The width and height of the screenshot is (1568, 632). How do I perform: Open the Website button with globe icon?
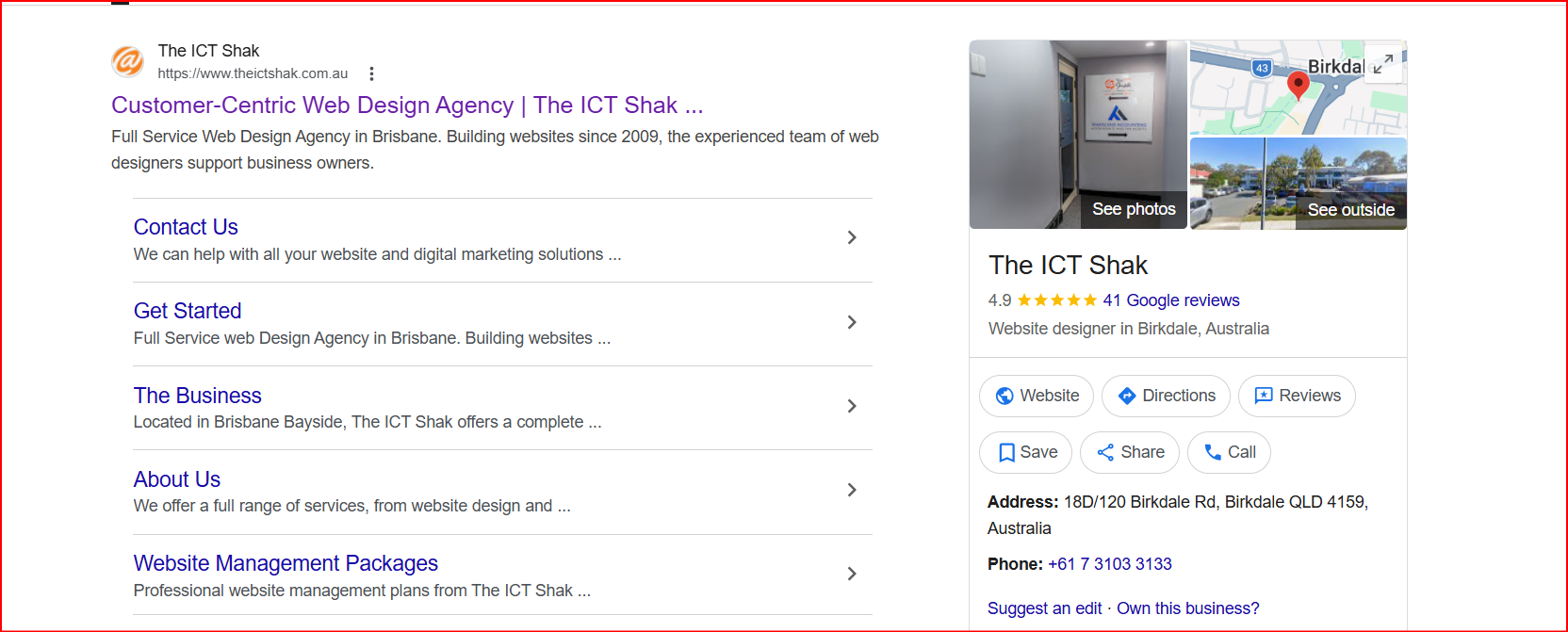click(x=1037, y=396)
